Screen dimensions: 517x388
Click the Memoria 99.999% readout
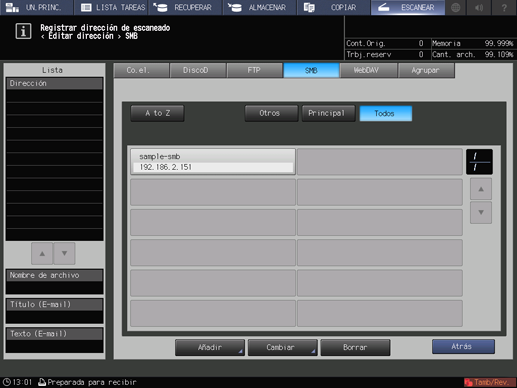[472, 43]
